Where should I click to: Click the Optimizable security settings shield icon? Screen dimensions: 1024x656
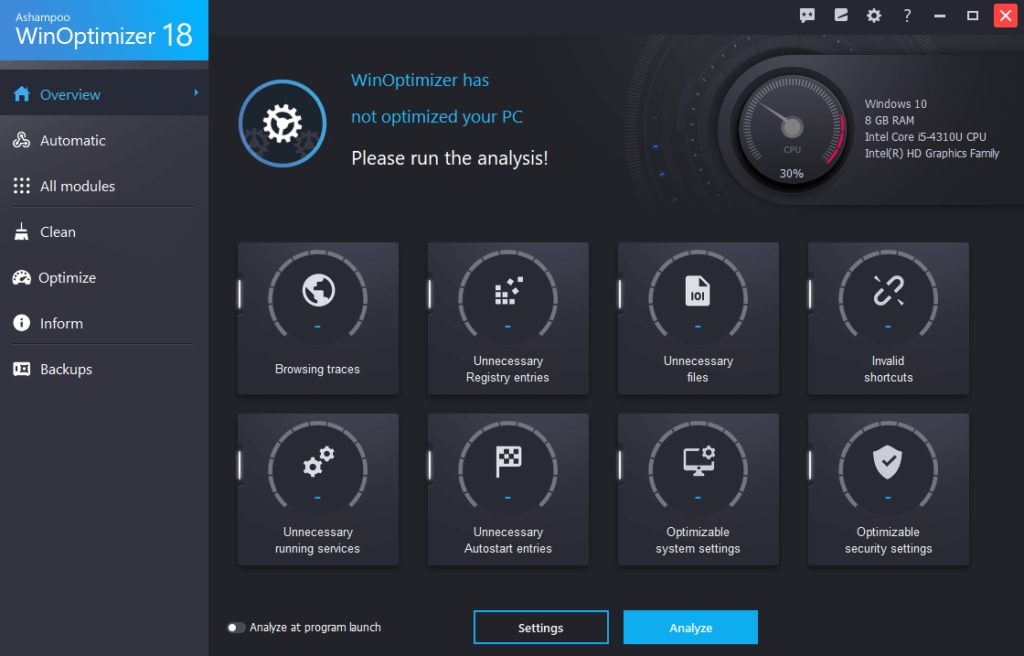(x=888, y=462)
